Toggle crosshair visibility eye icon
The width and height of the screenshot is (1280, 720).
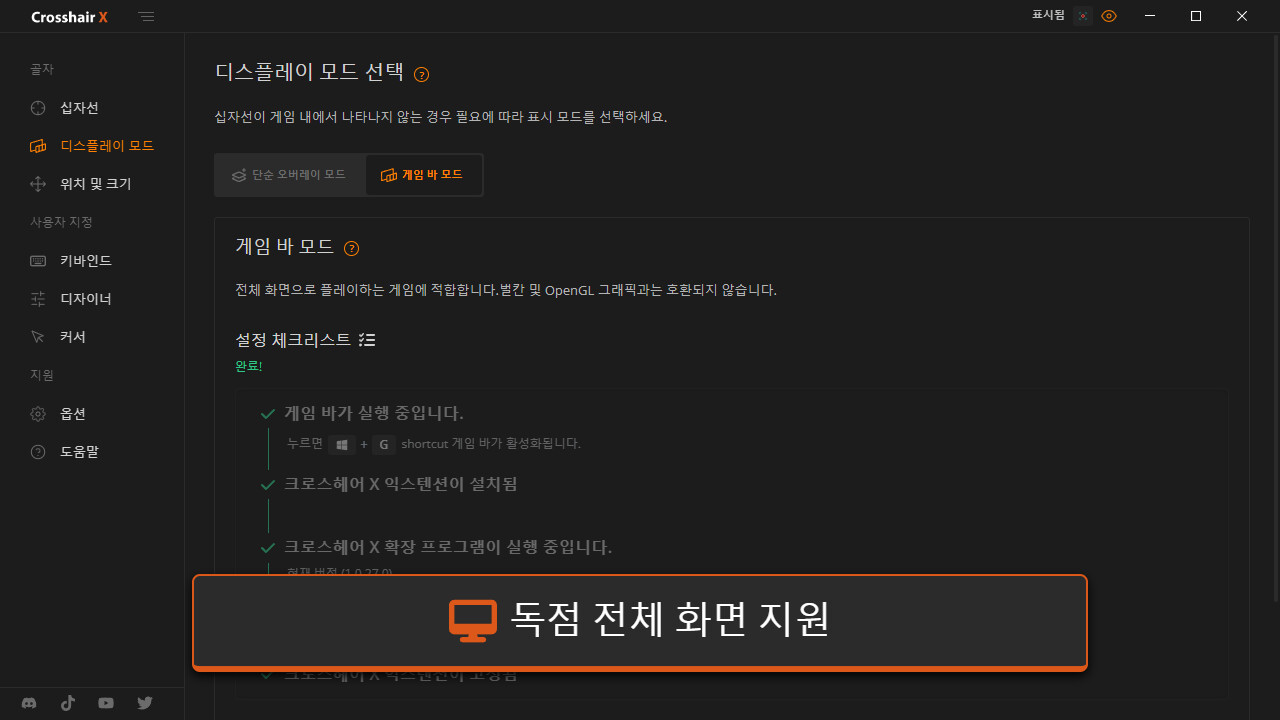[x=1108, y=16]
